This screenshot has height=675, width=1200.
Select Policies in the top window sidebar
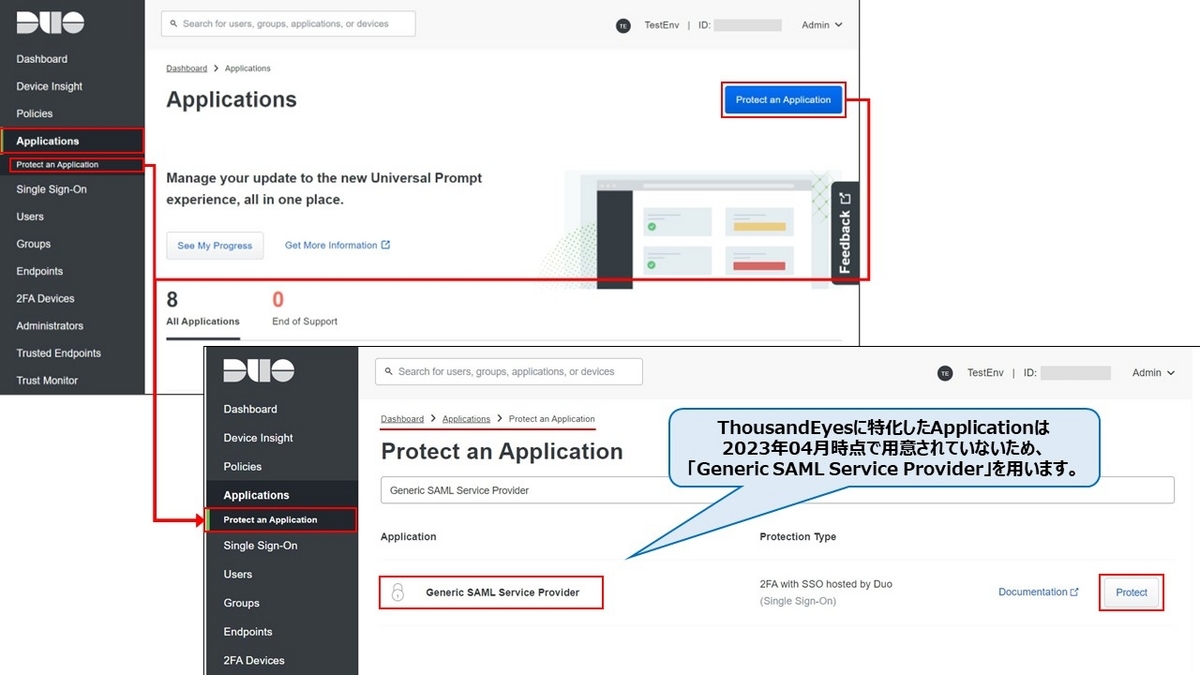point(34,114)
